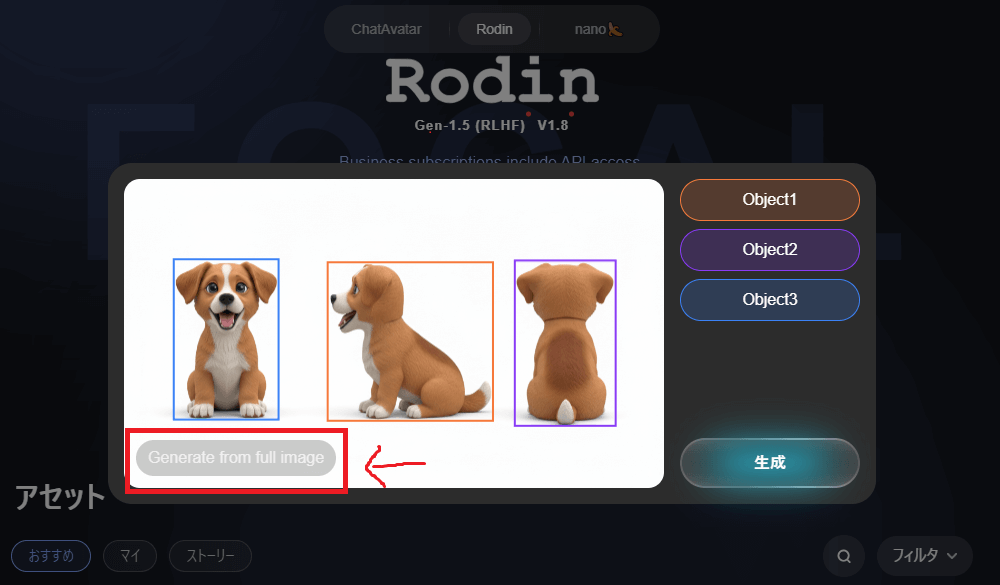Viewport: 1000px width, 585px height.
Task: Open the nano tab
Action: click(x=598, y=29)
